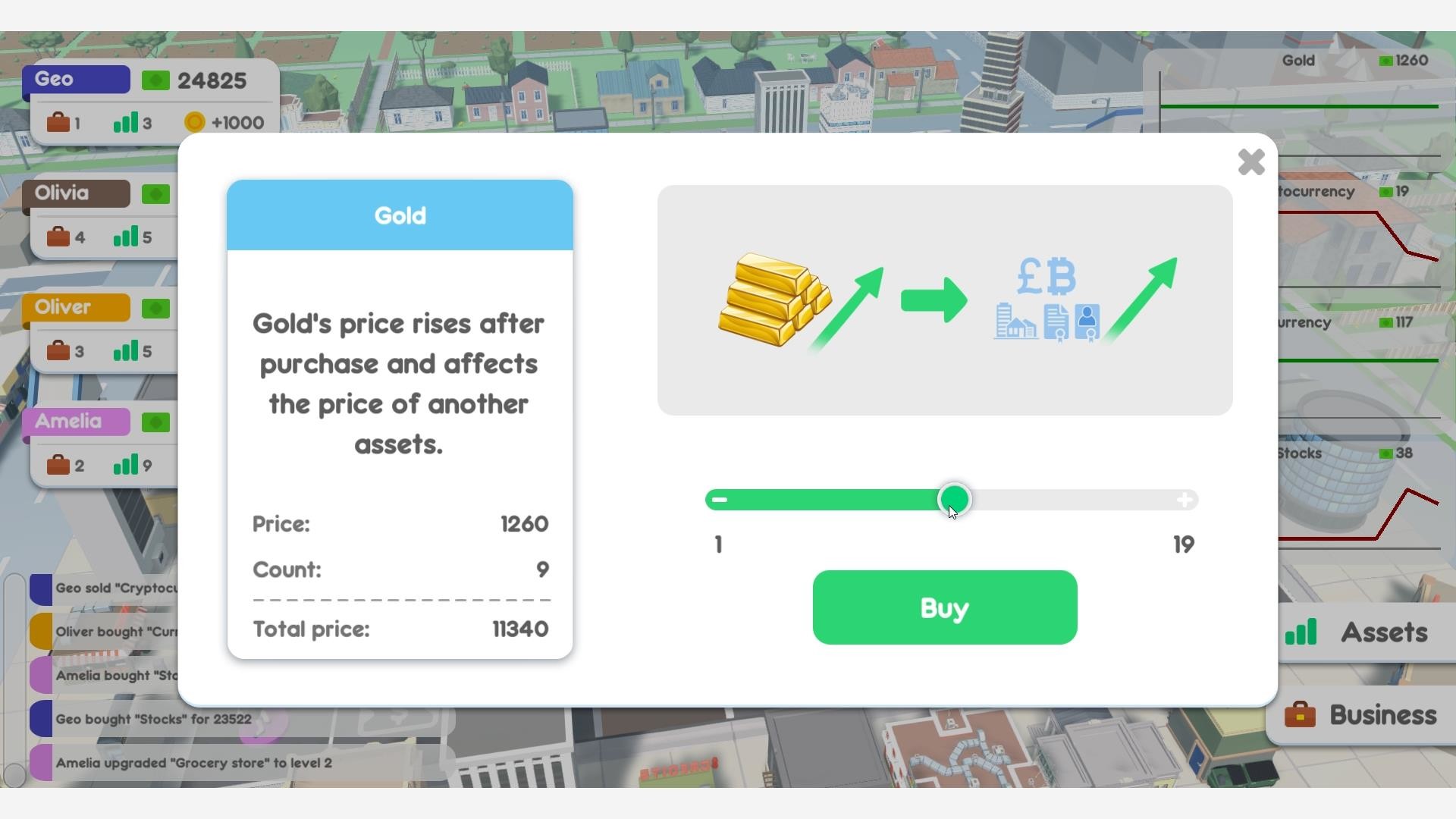Click Oliver's briefcase icon
Viewport: 1456px width, 819px height.
coord(60,350)
